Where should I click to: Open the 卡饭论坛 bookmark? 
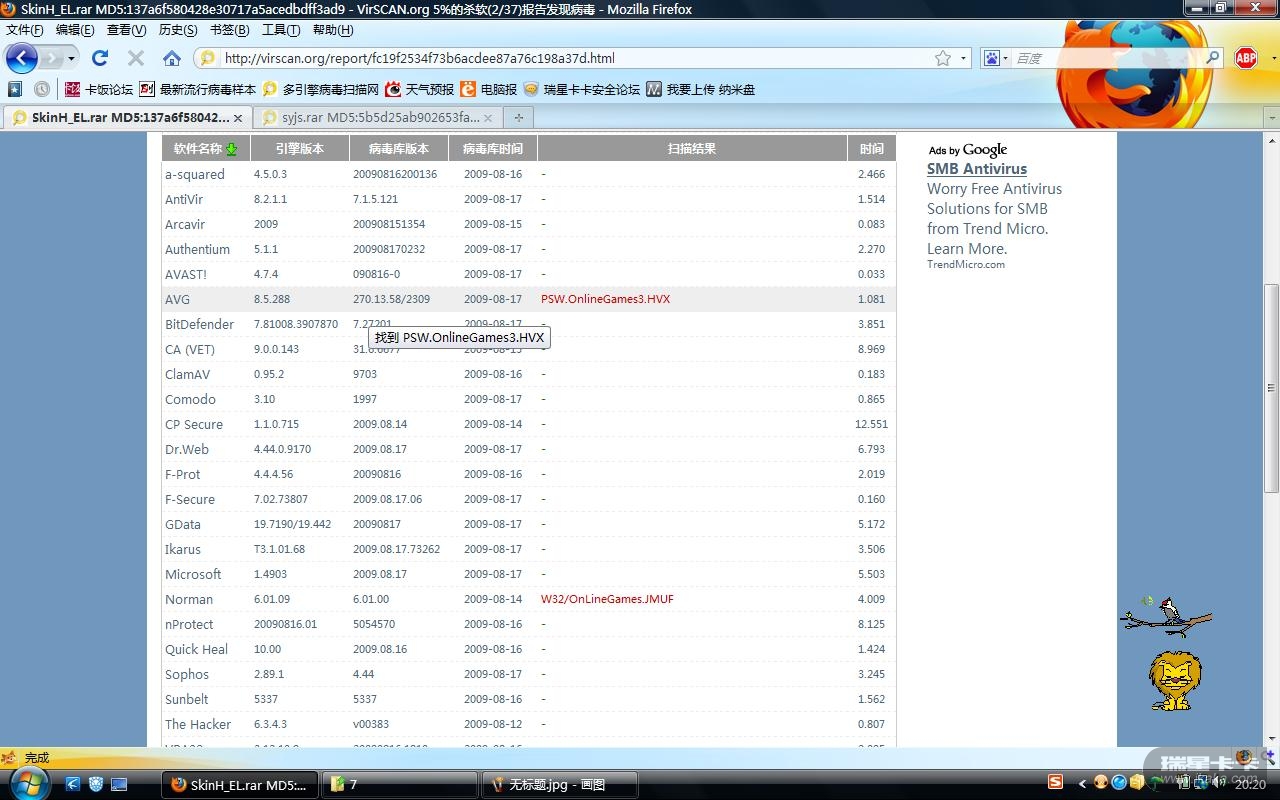98,89
